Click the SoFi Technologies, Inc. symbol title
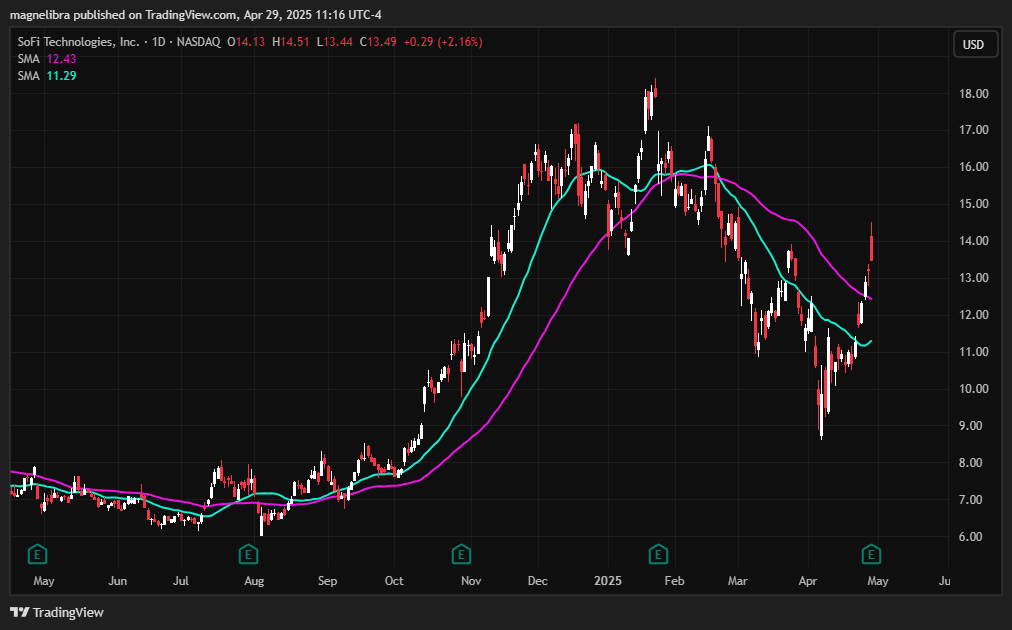The width and height of the screenshot is (1012, 630). [x=78, y=42]
